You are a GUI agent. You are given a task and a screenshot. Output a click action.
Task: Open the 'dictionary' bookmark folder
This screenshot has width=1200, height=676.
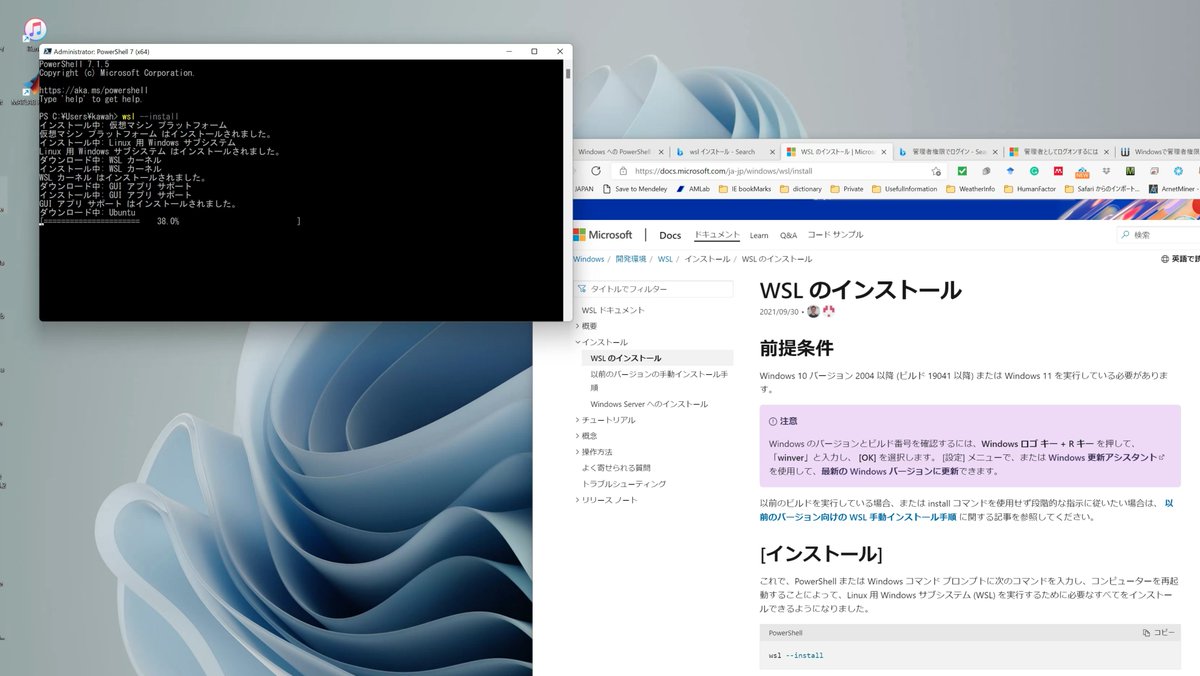801,189
